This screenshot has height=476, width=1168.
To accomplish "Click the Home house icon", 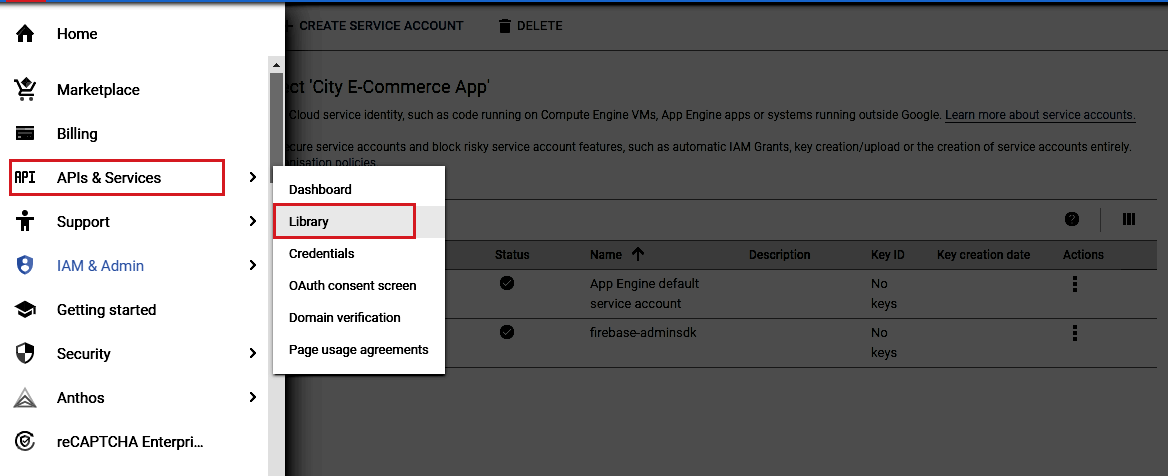I will (25, 34).
